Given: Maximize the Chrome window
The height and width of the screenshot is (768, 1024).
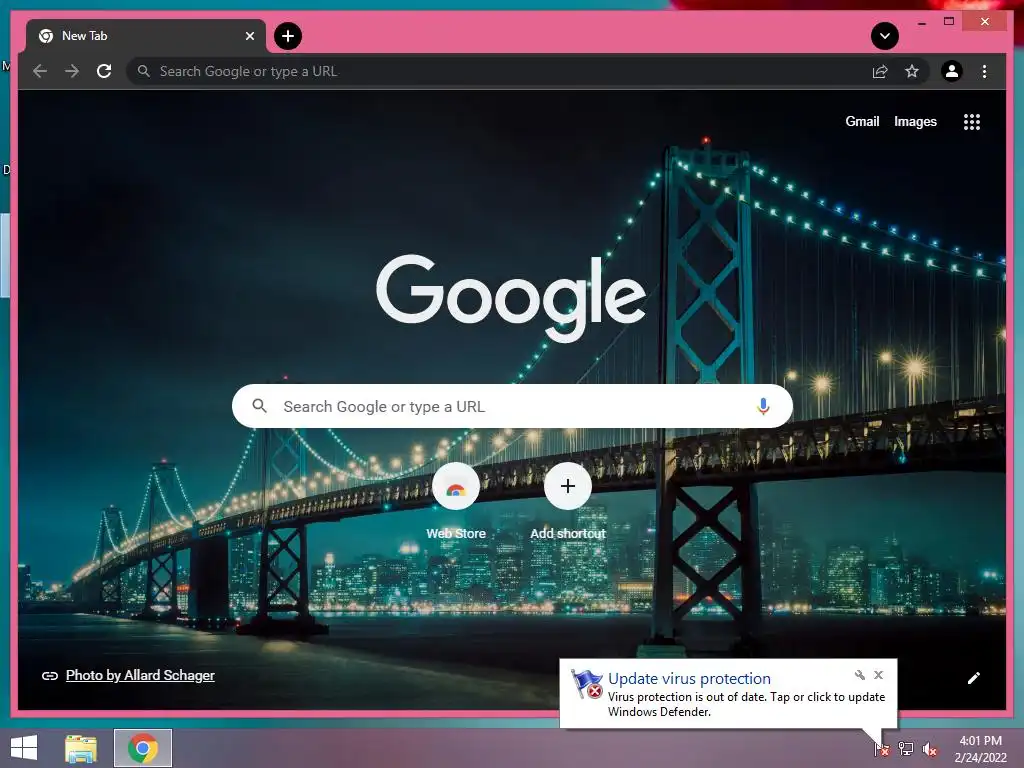Looking at the screenshot, I should tap(949, 22).
